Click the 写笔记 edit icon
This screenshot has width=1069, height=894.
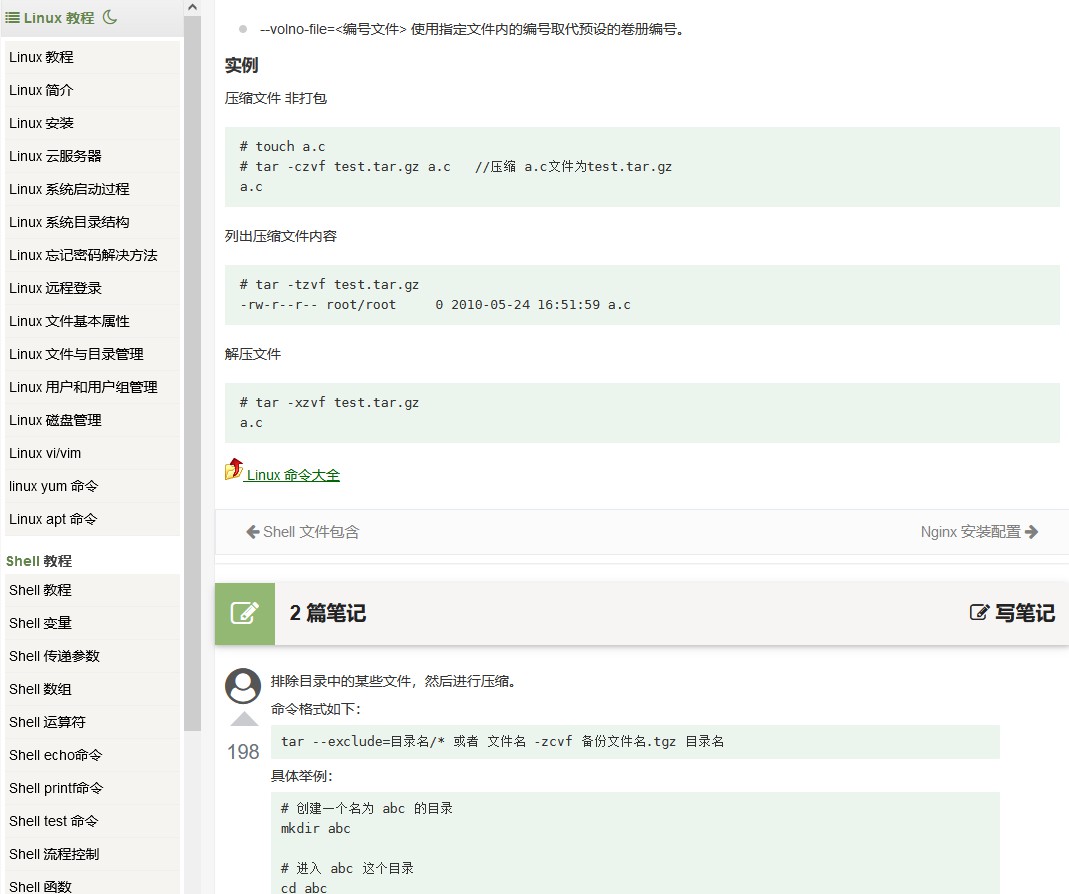tap(979, 612)
